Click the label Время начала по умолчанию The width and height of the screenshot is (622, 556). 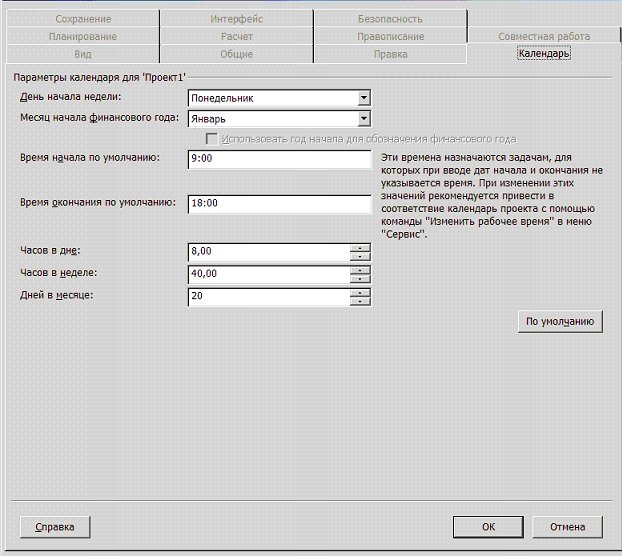[90, 157]
